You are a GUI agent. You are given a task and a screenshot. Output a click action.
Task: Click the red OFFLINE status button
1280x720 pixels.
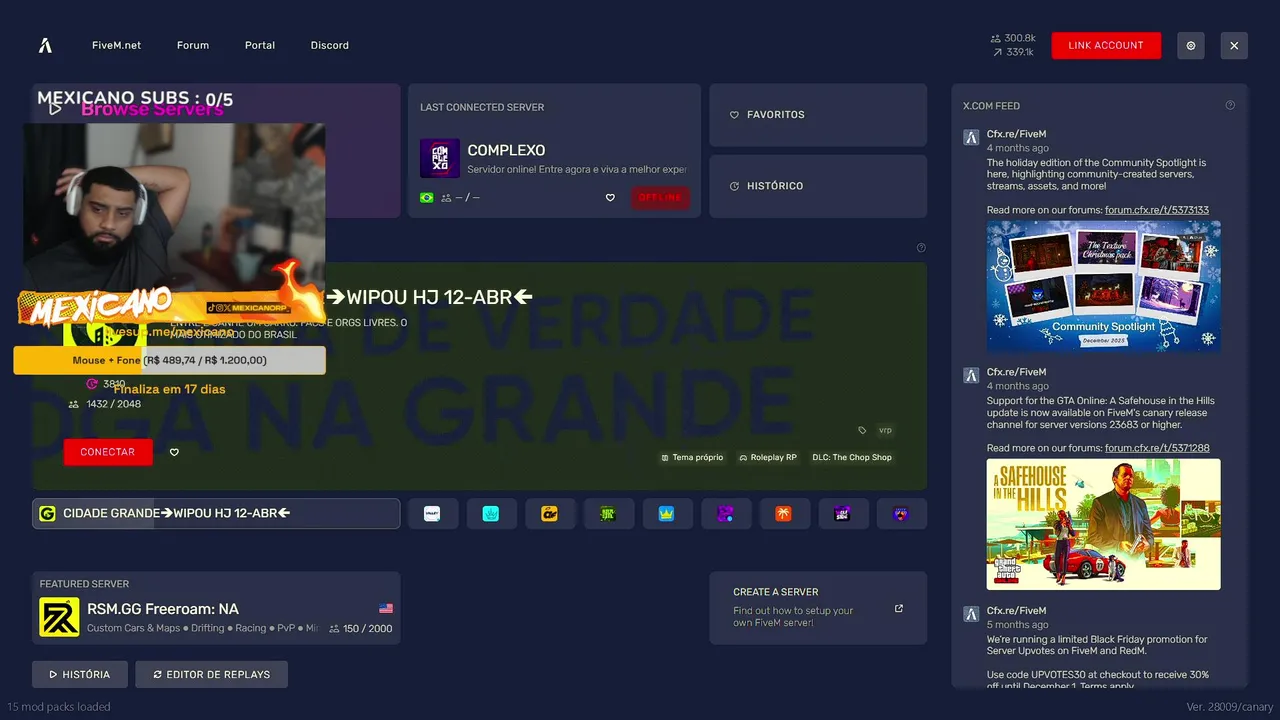[x=660, y=198]
